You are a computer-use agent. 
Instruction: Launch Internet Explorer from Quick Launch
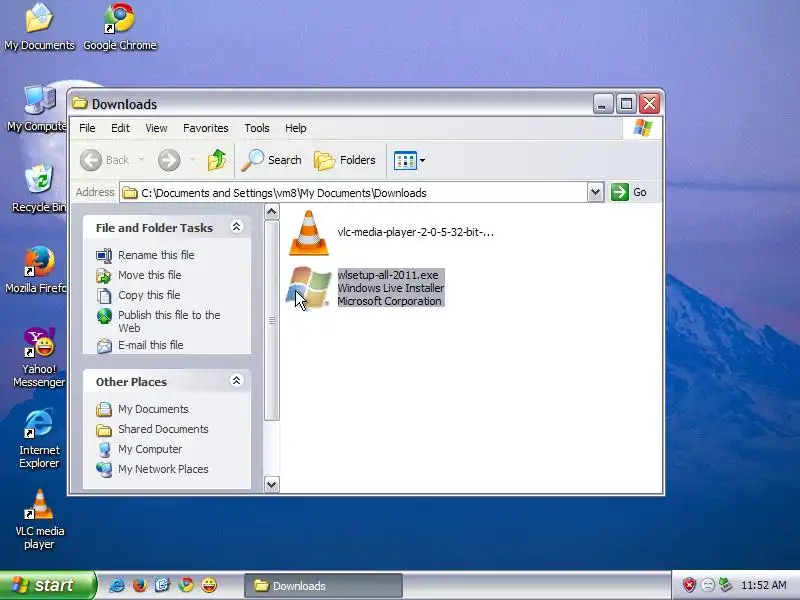(117, 585)
